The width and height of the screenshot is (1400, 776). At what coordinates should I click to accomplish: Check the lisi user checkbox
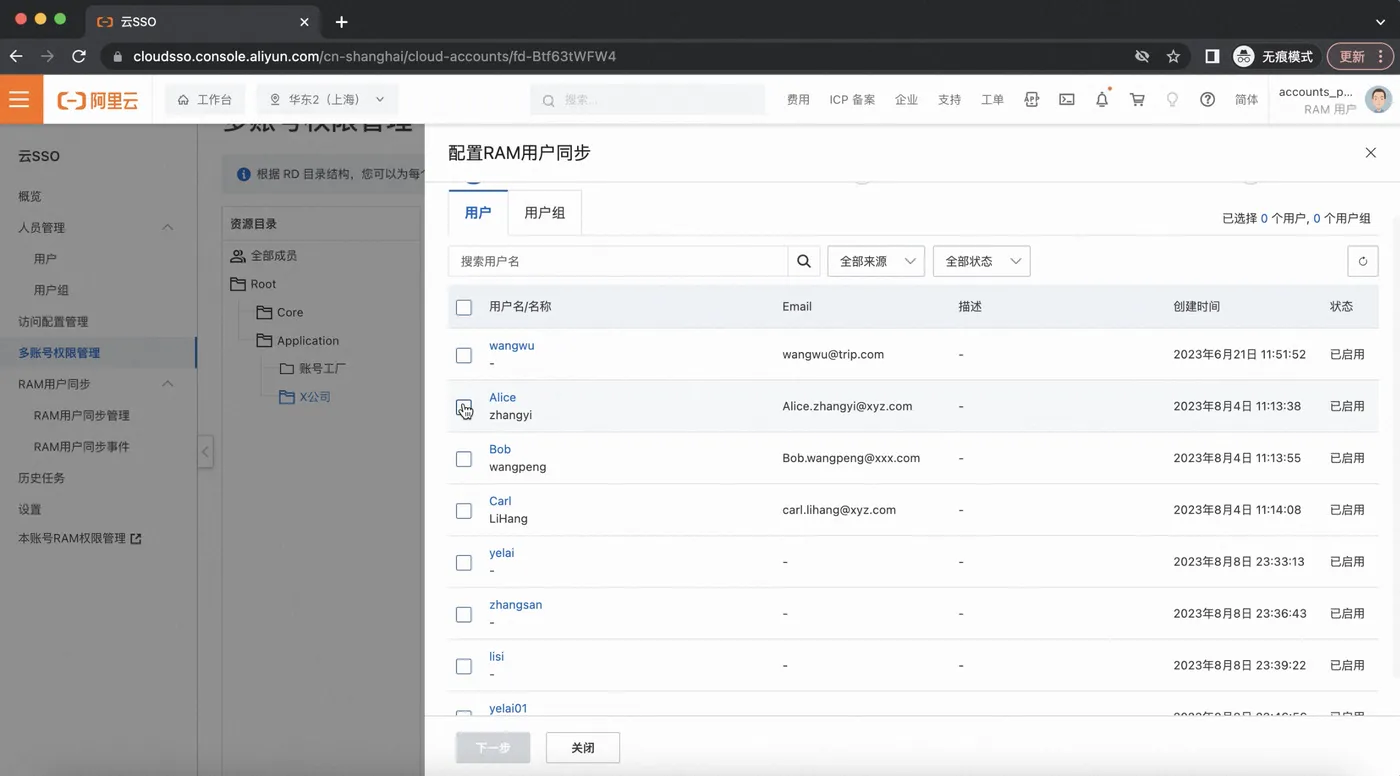click(464, 666)
